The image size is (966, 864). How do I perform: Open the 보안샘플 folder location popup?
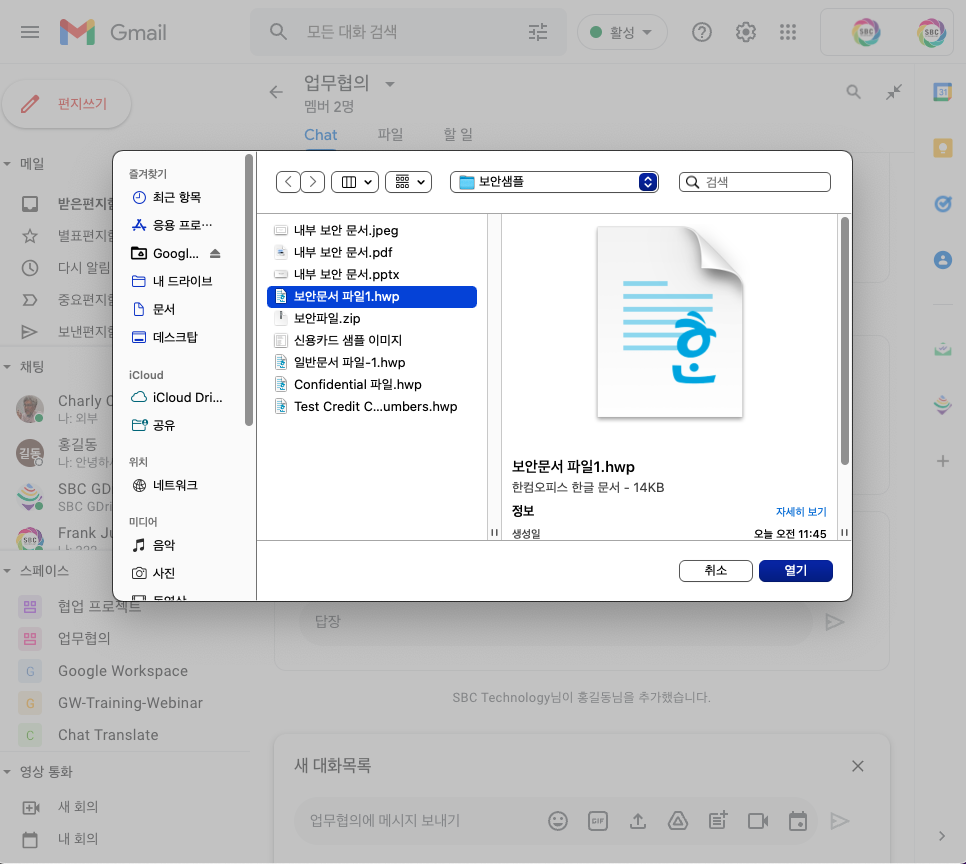pyautogui.click(x=554, y=182)
